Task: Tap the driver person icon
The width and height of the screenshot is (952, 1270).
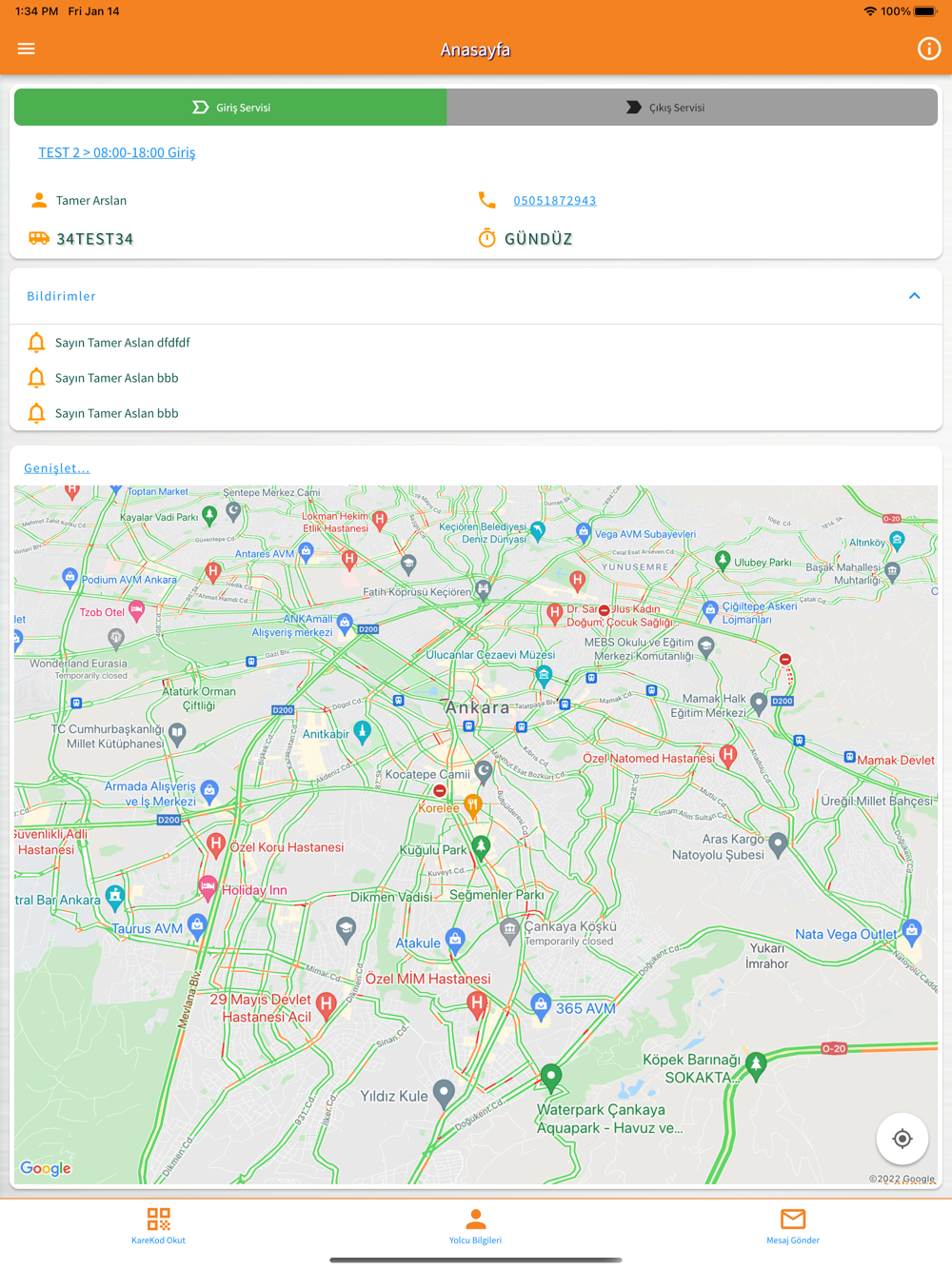Action: (x=39, y=200)
